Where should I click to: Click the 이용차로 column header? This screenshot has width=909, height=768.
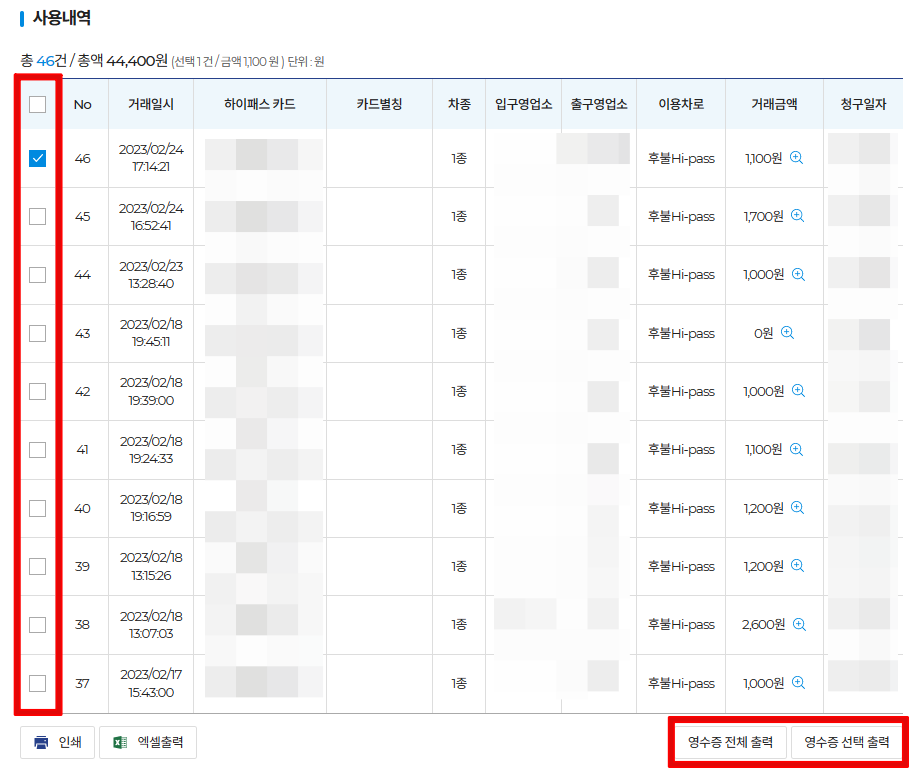point(681,104)
